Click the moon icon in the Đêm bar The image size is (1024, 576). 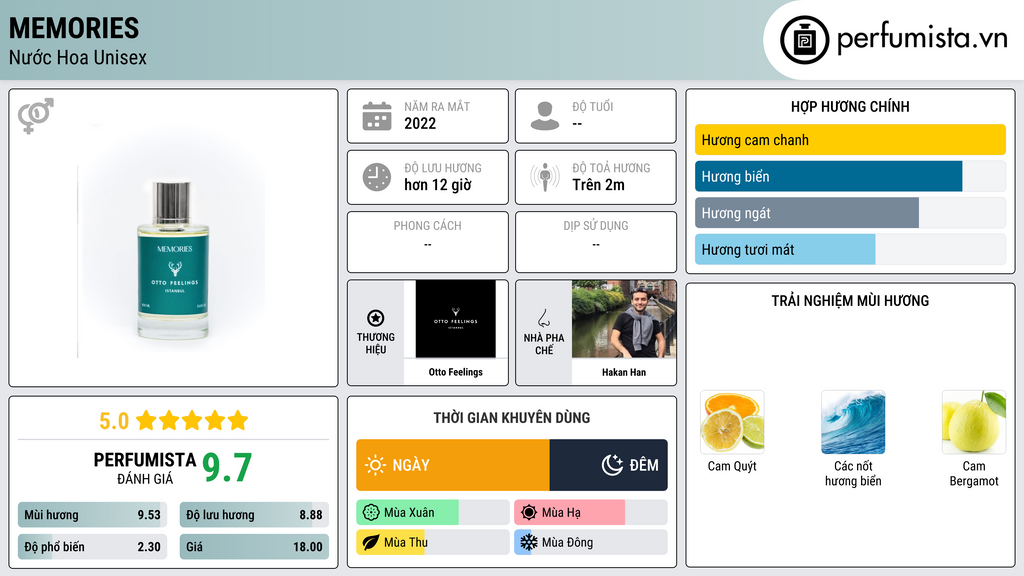[612, 465]
